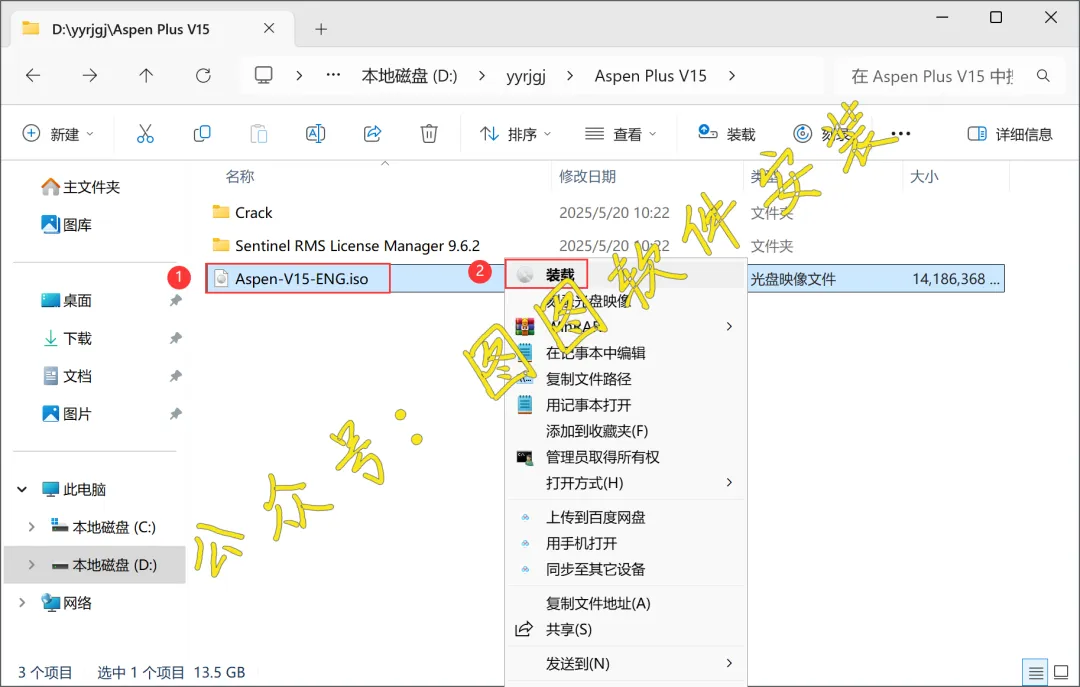
Task: Open the Open With (H) submenu
Action: tap(625, 483)
